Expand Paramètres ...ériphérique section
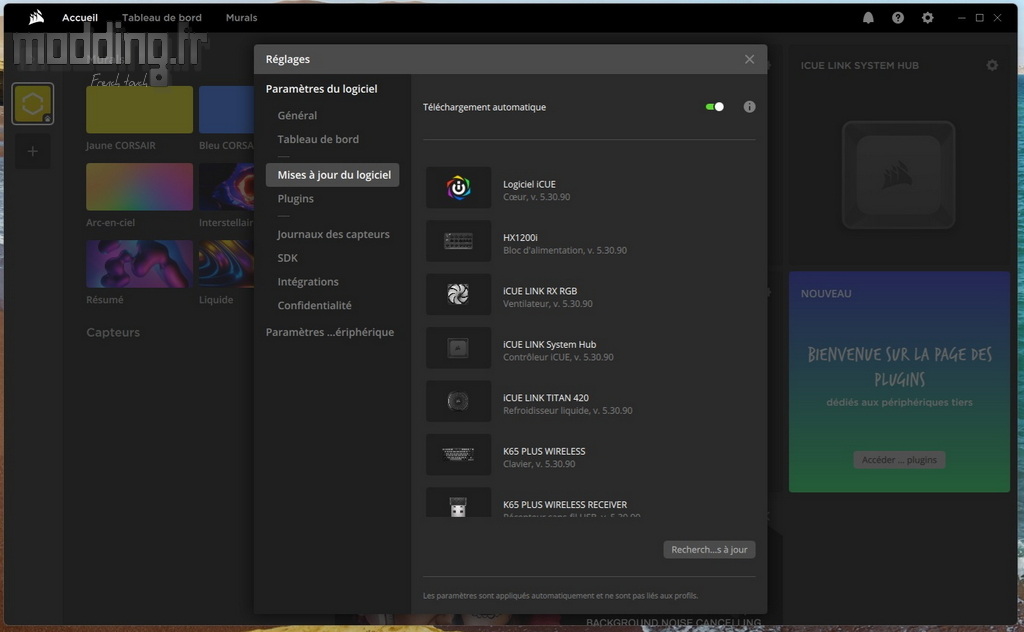Image resolution: width=1024 pixels, height=632 pixels. [x=330, y=332]
